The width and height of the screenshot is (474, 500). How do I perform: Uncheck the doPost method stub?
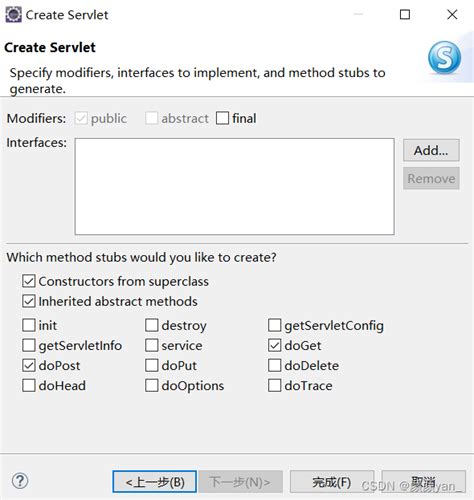point(29,365)
